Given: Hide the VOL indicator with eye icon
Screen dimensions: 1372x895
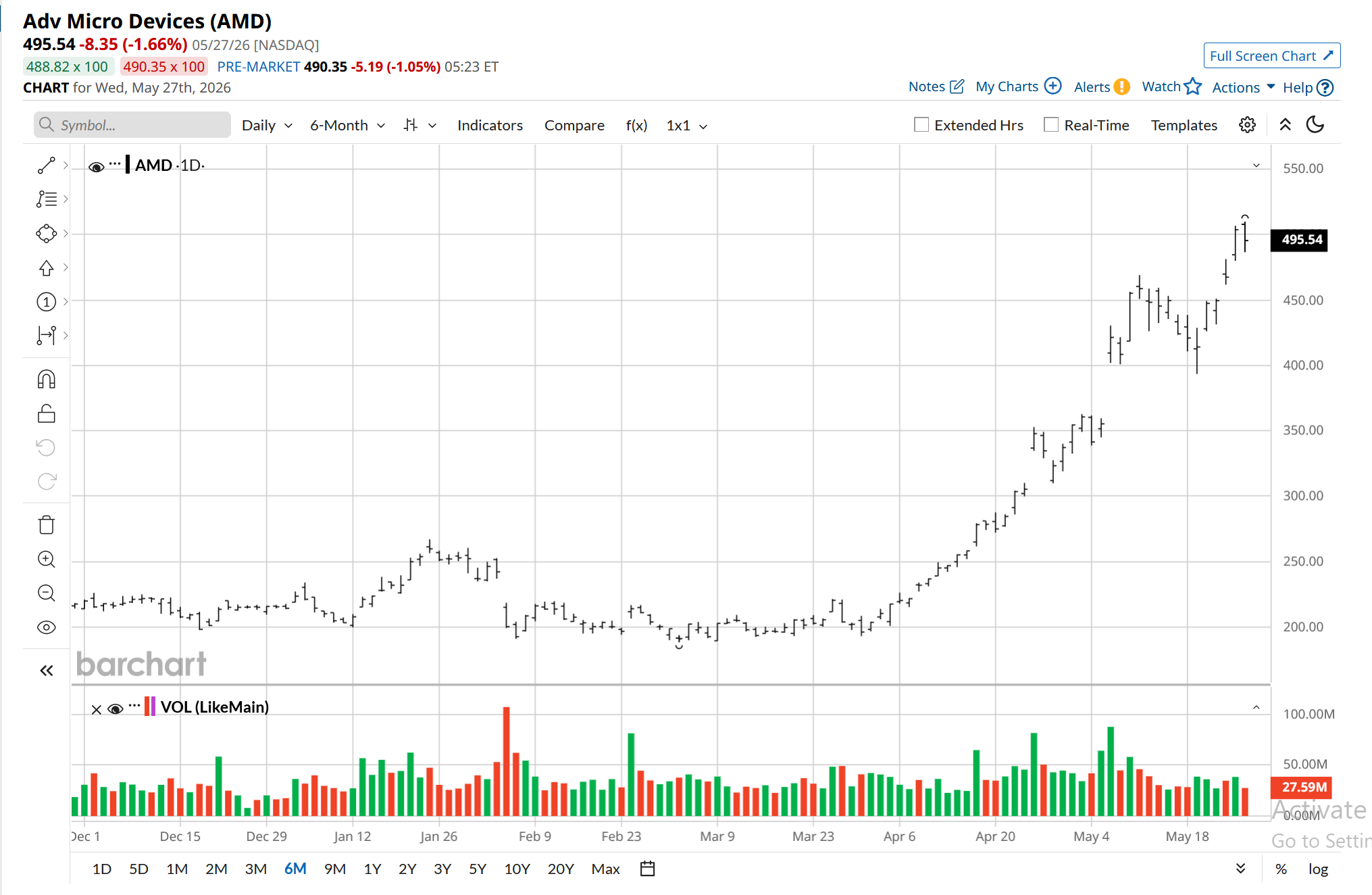Looking at the screenshot, I should pyautogui.click(x=116, y=709).
